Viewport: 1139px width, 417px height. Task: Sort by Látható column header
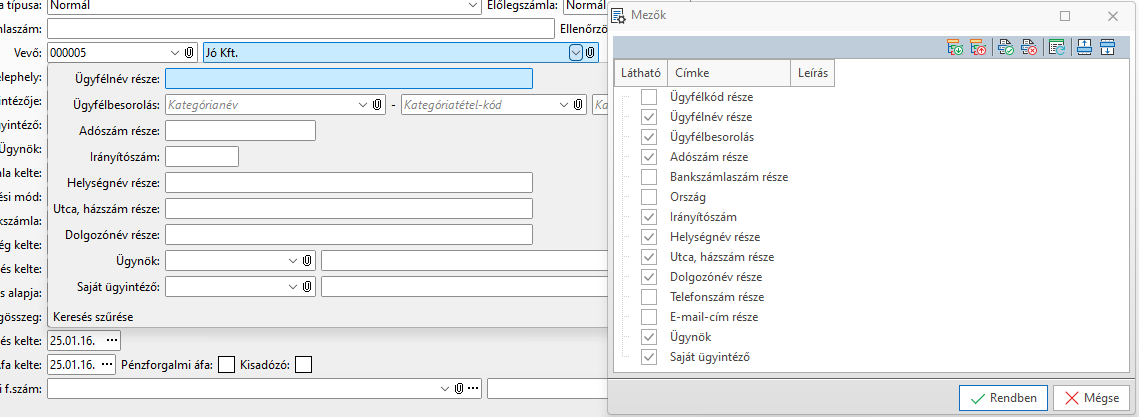[x=641, y=73]
